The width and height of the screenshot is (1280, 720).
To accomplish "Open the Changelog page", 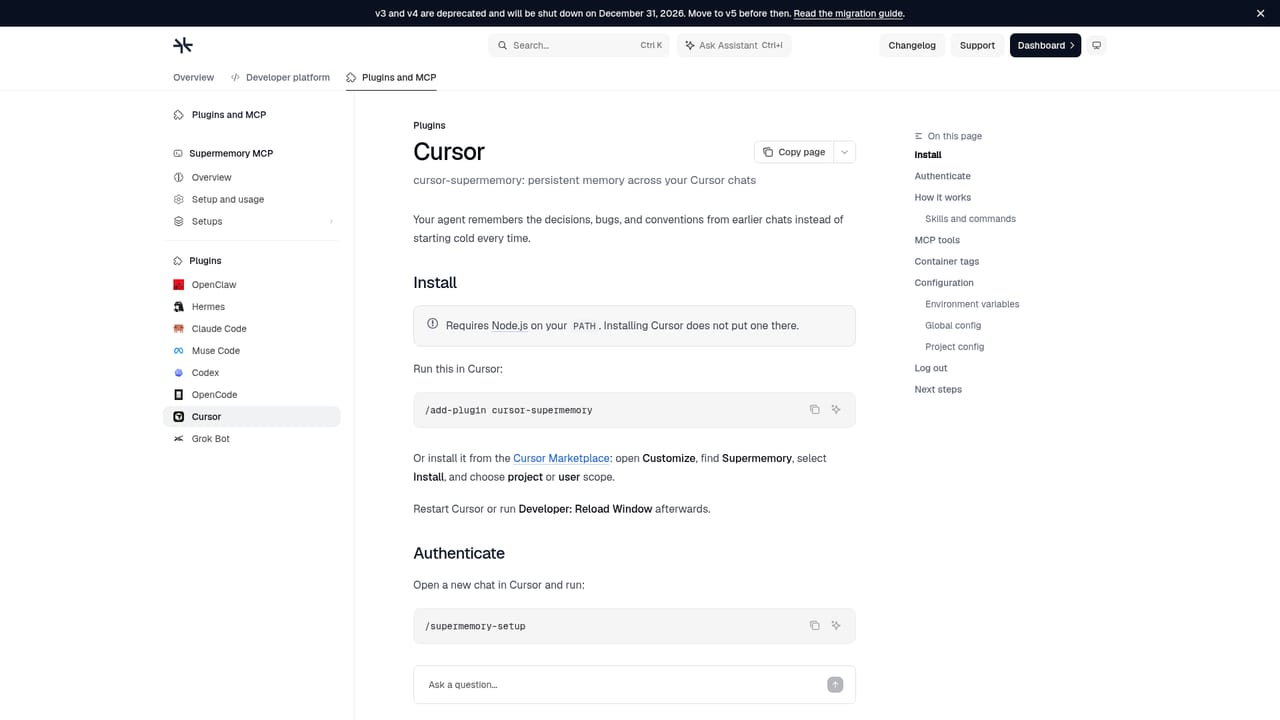I will [x=912, y=45].
